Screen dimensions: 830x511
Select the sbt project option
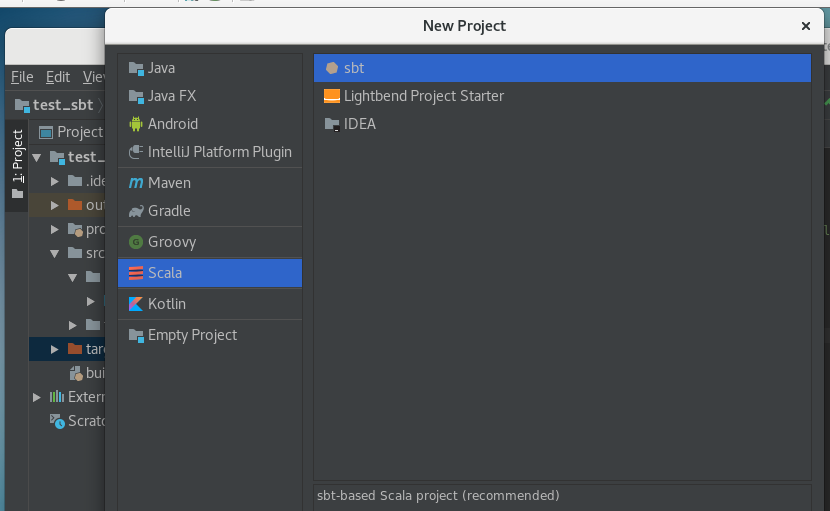point(354,68)
